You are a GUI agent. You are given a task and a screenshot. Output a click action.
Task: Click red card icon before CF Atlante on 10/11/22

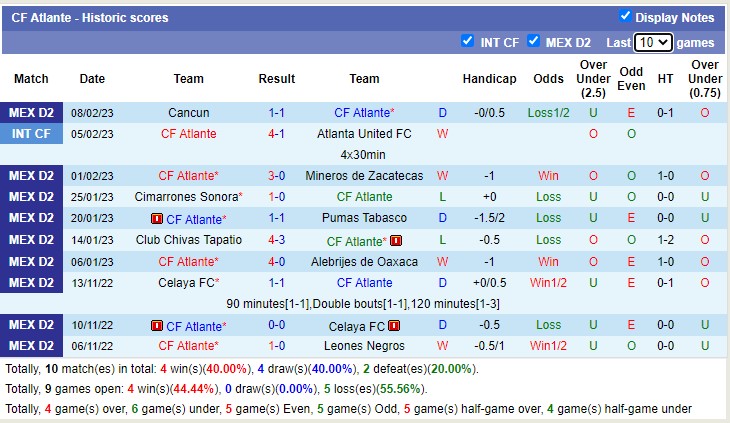(157, 327)
